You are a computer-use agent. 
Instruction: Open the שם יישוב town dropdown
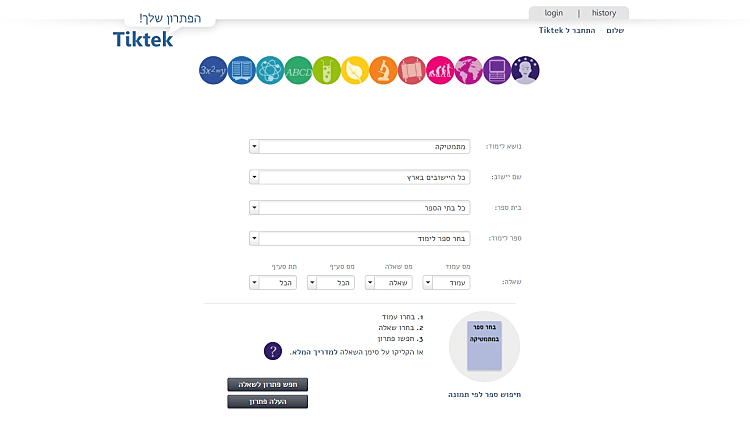coord(360,177)
